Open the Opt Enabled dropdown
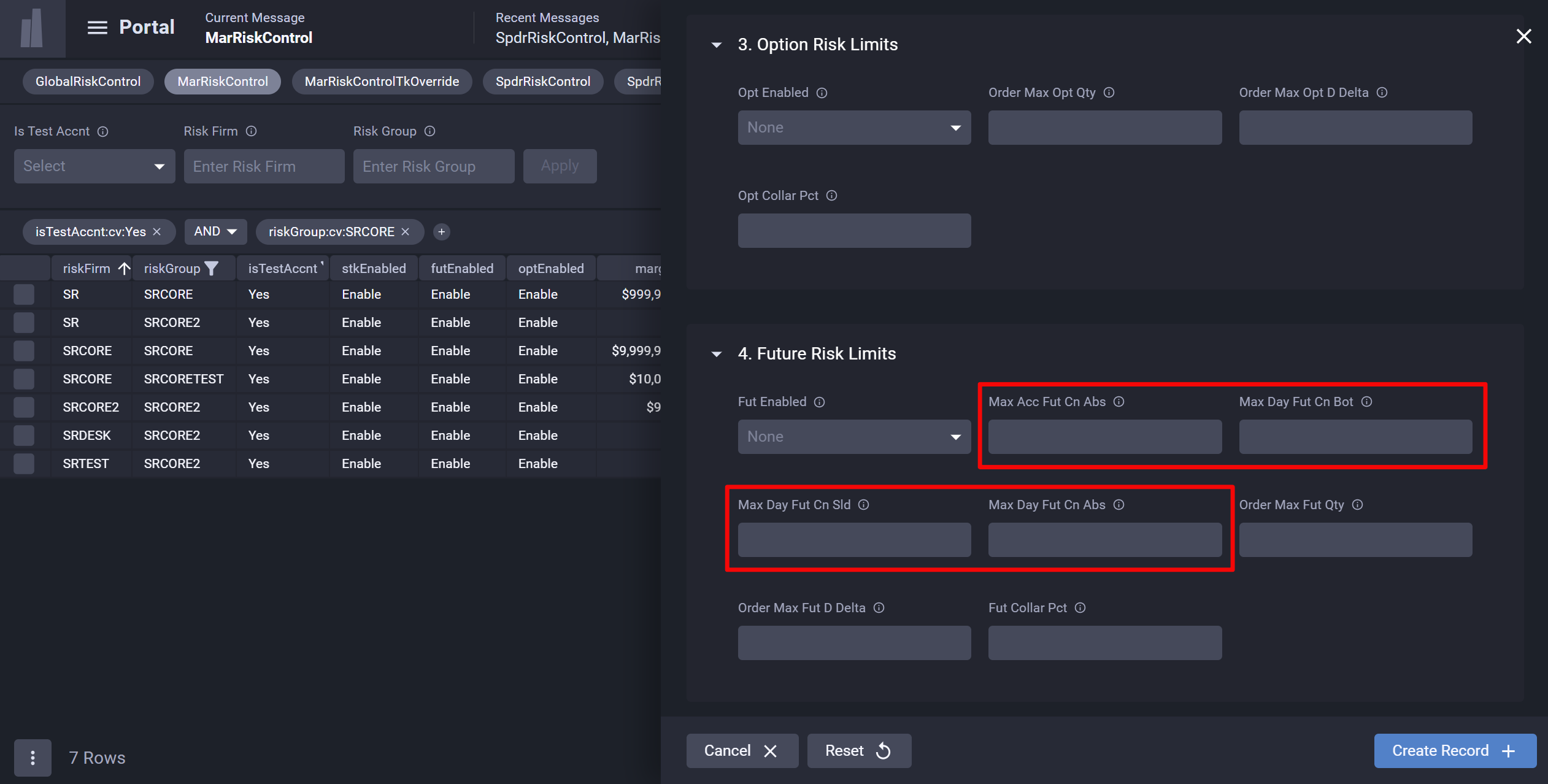Viewport: 1548px width, 784px height. click(854, 128)
